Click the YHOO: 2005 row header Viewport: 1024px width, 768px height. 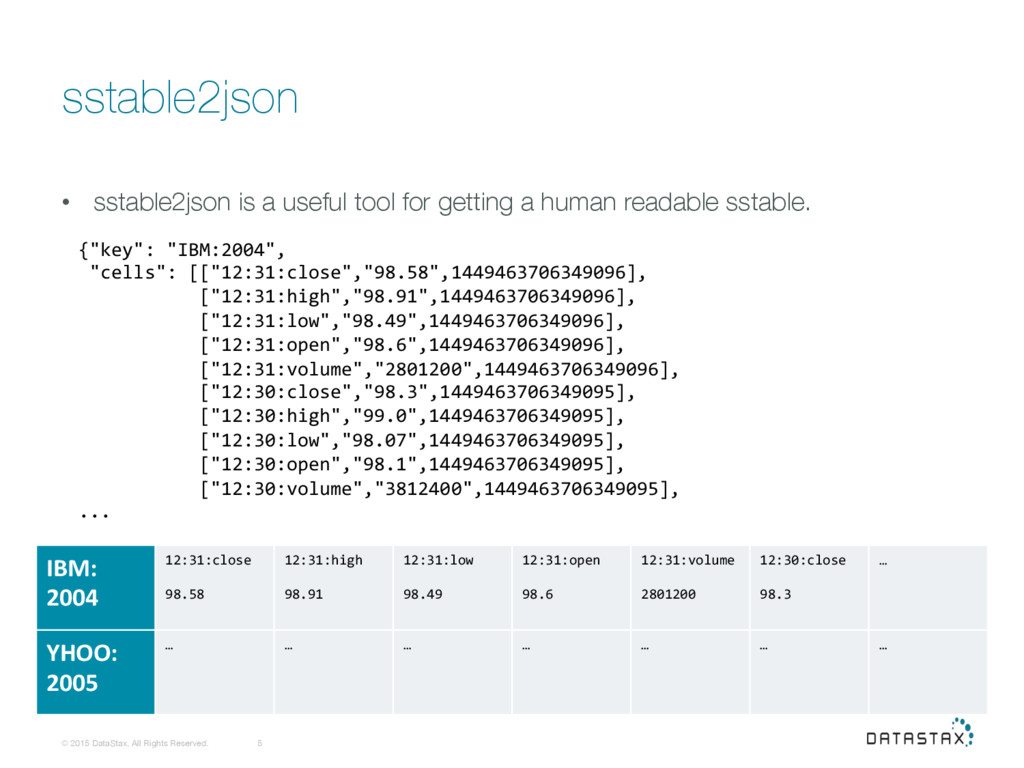click(95, 672)
